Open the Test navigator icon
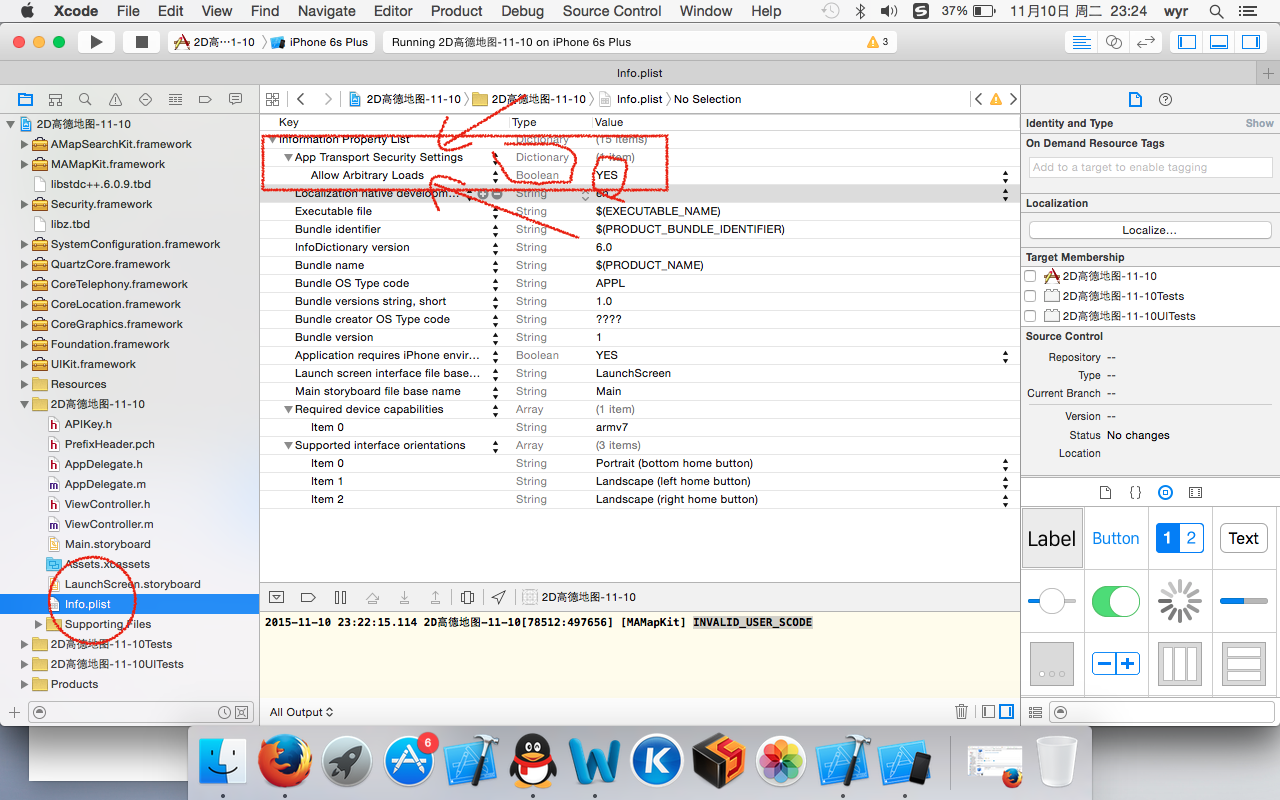This screenshot has height=800, width=1280. pos(145,99)
